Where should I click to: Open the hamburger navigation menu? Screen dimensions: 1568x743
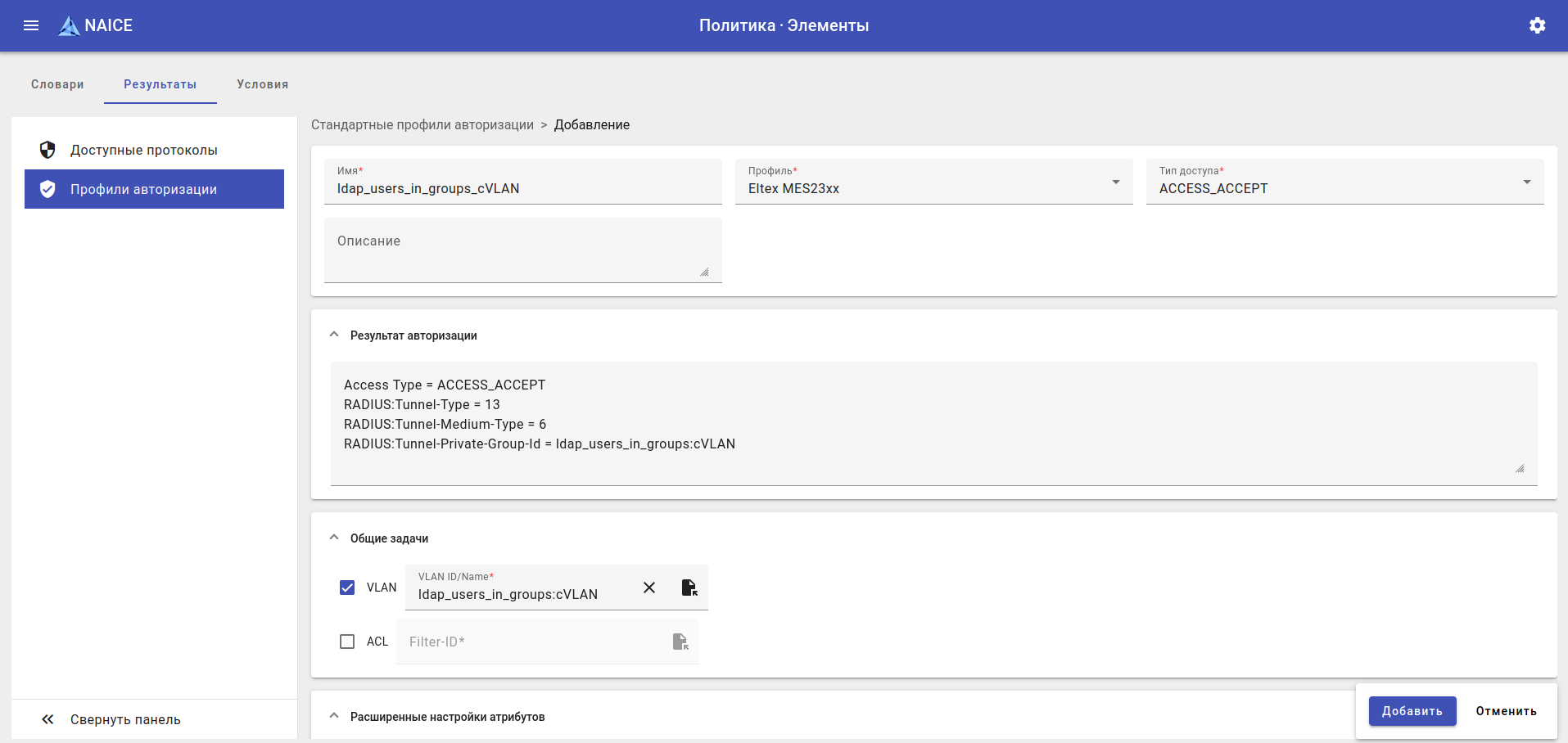pyautogui.click(x=31, y=25)
